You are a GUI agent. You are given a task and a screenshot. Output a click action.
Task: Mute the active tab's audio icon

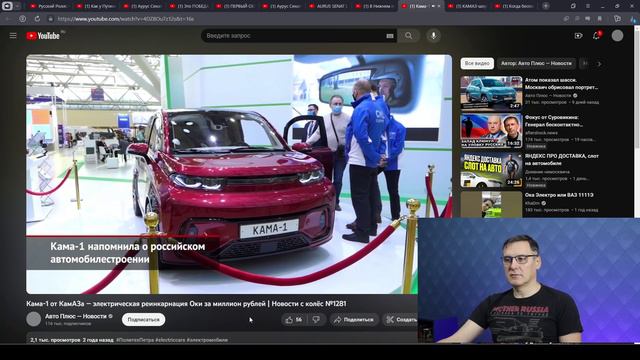(x=433, y=6)
